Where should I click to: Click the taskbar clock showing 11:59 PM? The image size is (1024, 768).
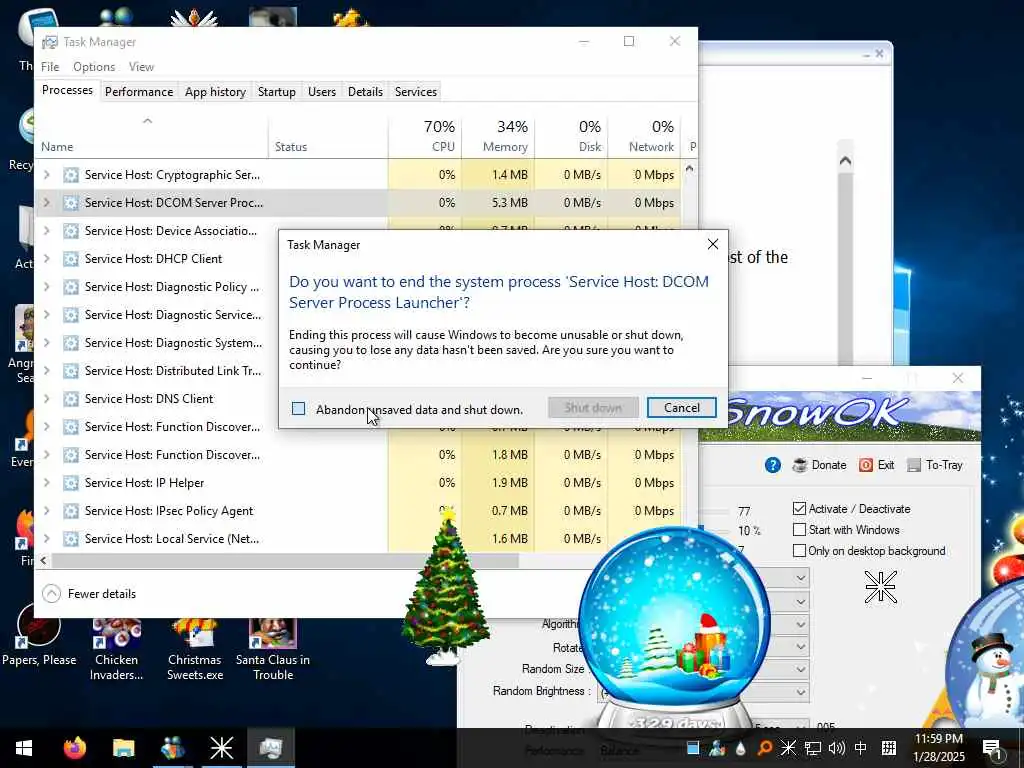tap(938, 748)
